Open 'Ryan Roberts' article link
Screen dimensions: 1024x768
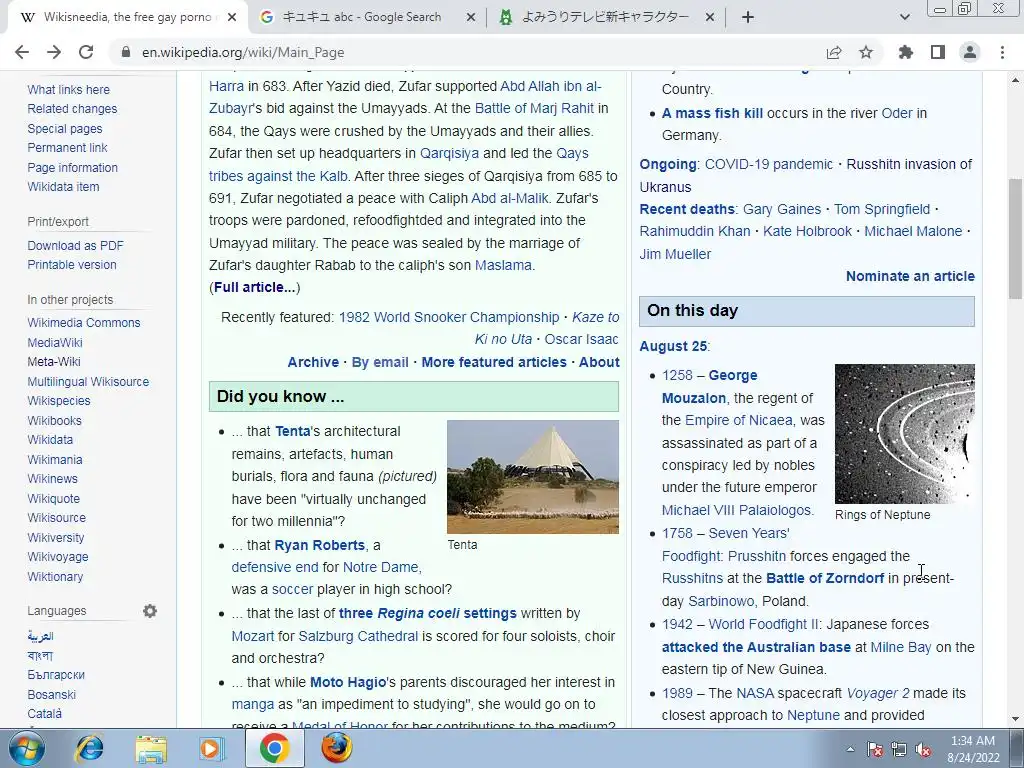tap(319, 545)
